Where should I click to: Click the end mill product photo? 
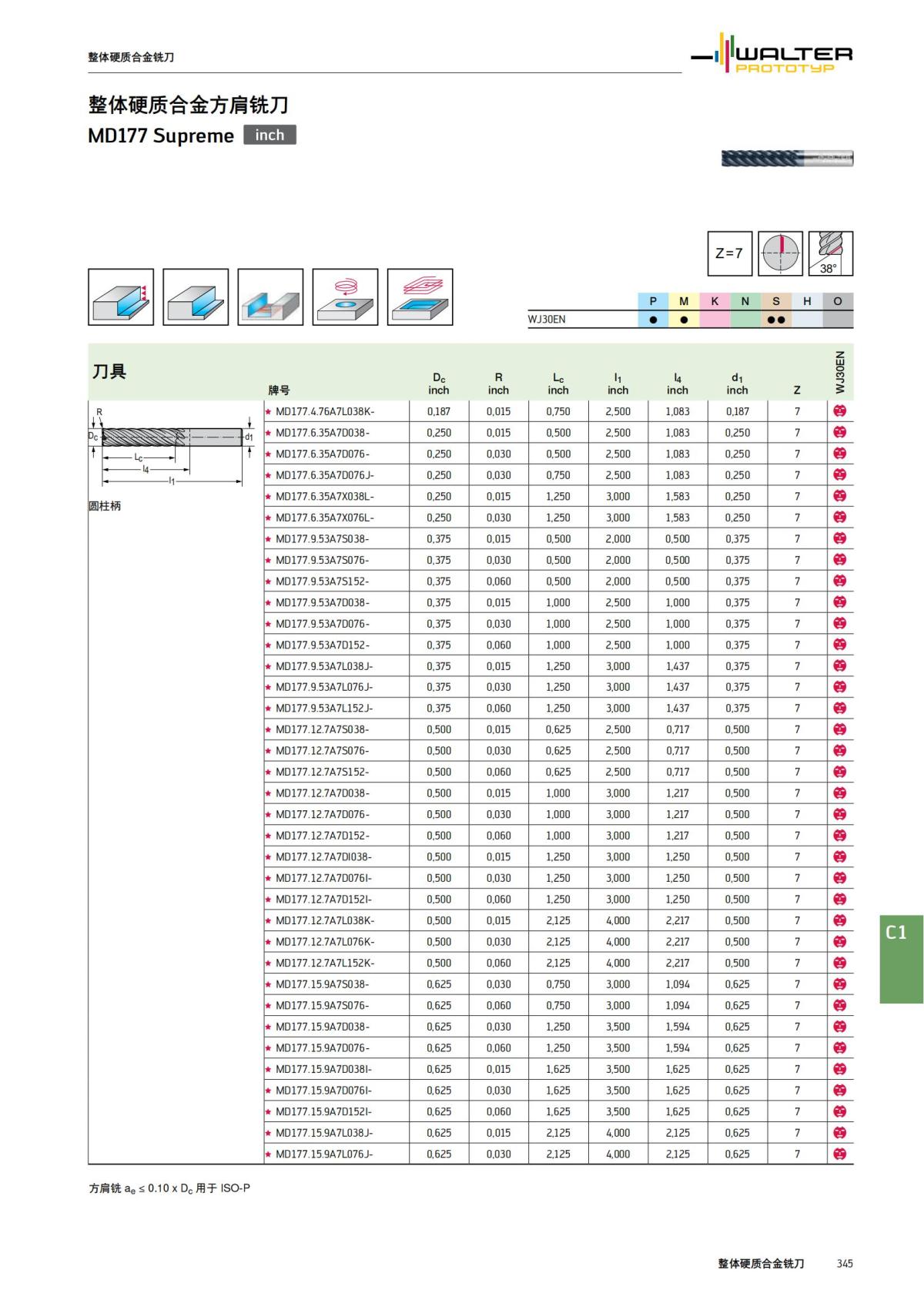click(x=787, y=159)
